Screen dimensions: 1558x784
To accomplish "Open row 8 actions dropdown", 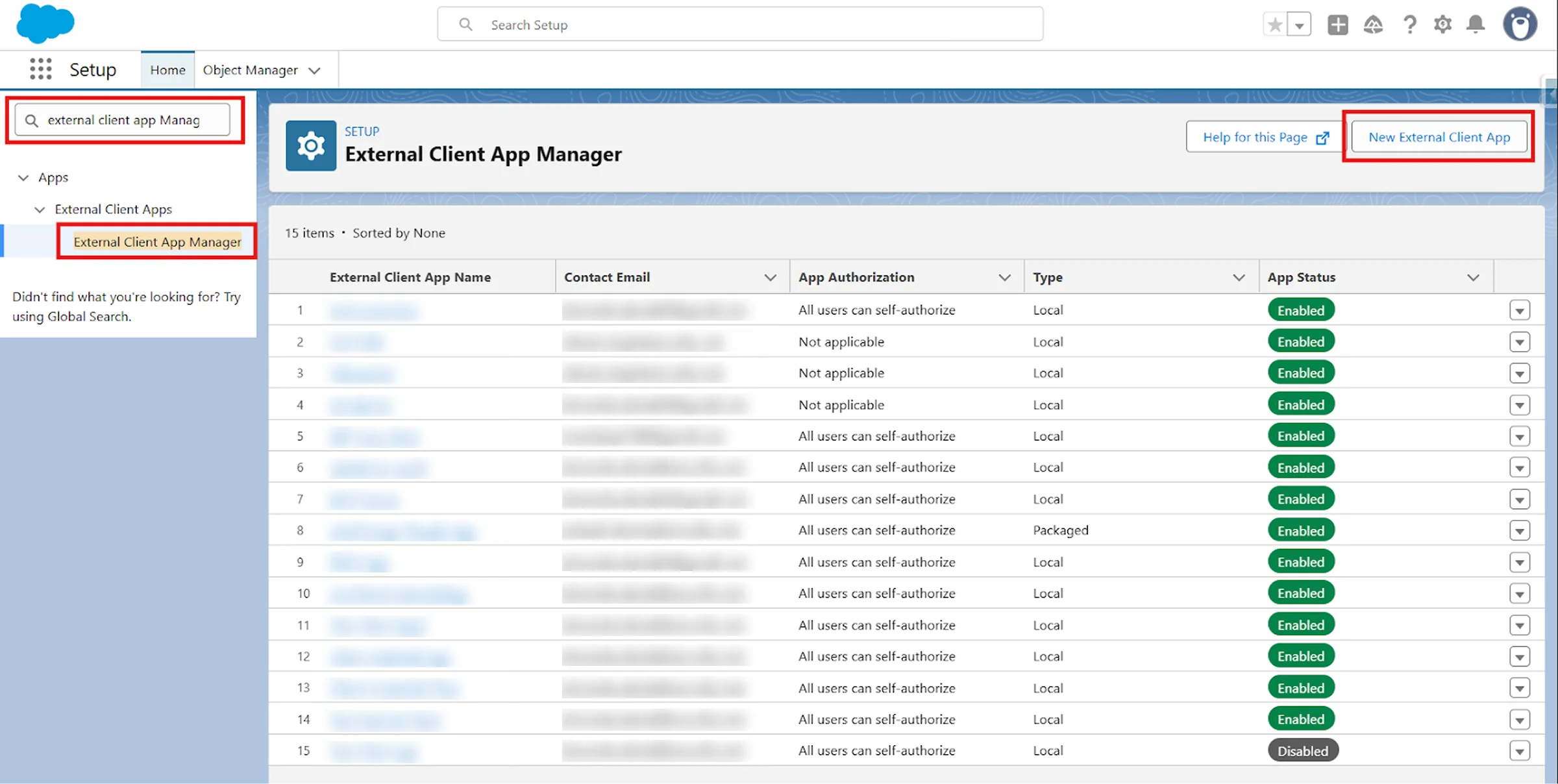I will [1520, 530].
